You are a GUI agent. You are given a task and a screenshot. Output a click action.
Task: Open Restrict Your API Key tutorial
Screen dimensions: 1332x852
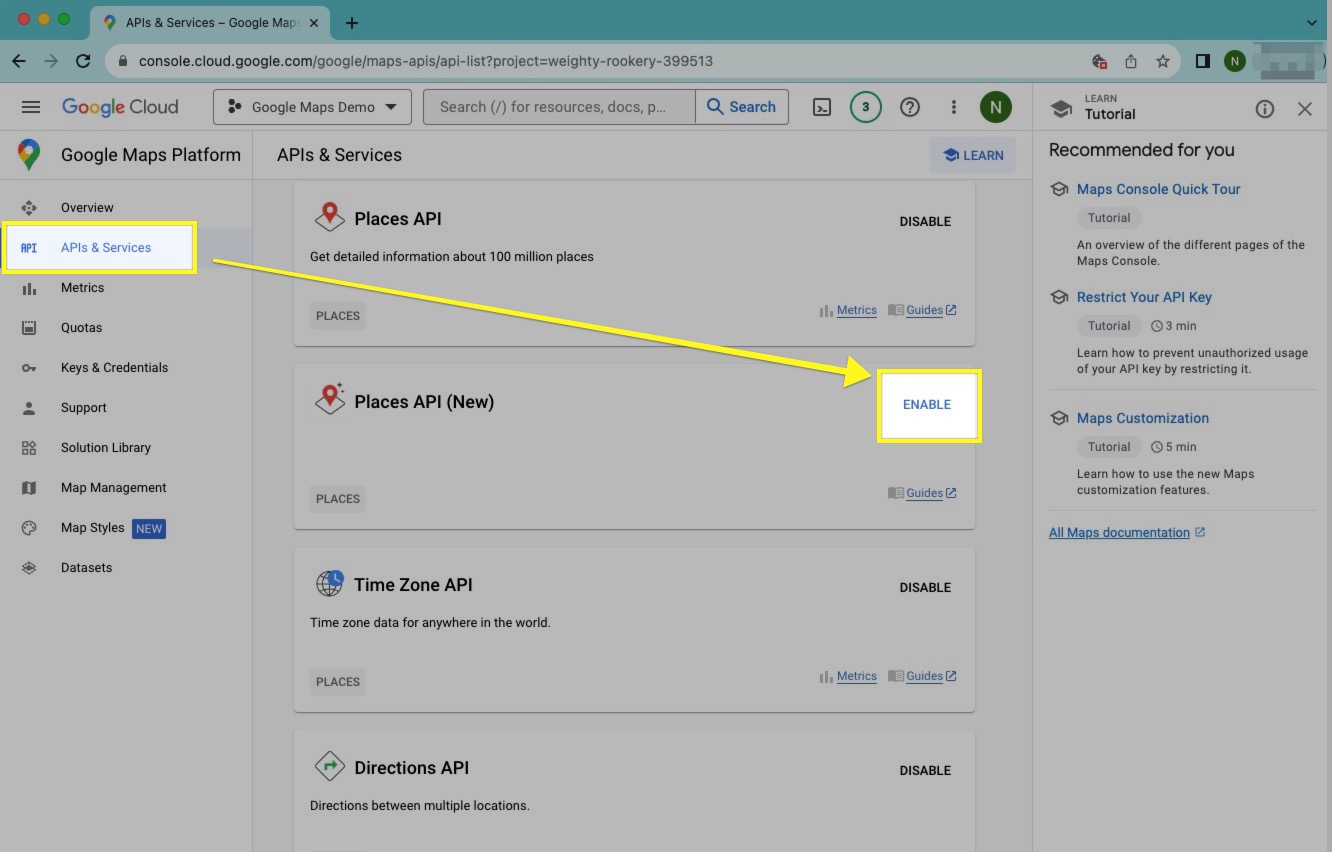[x=1144, y=297]
